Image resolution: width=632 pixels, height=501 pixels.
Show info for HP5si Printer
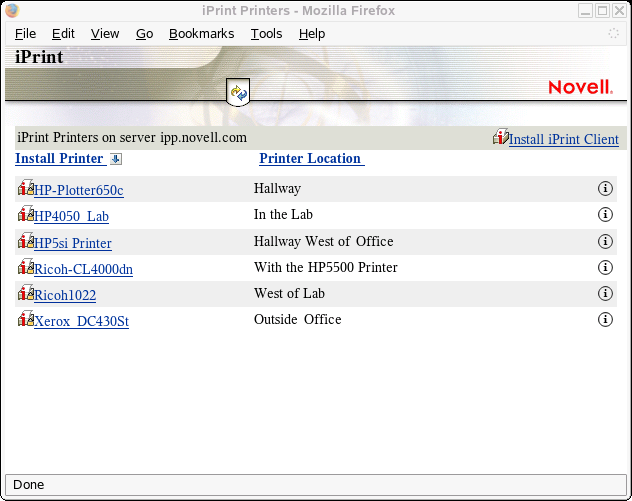pyautogui.click(x=605, y=241)
